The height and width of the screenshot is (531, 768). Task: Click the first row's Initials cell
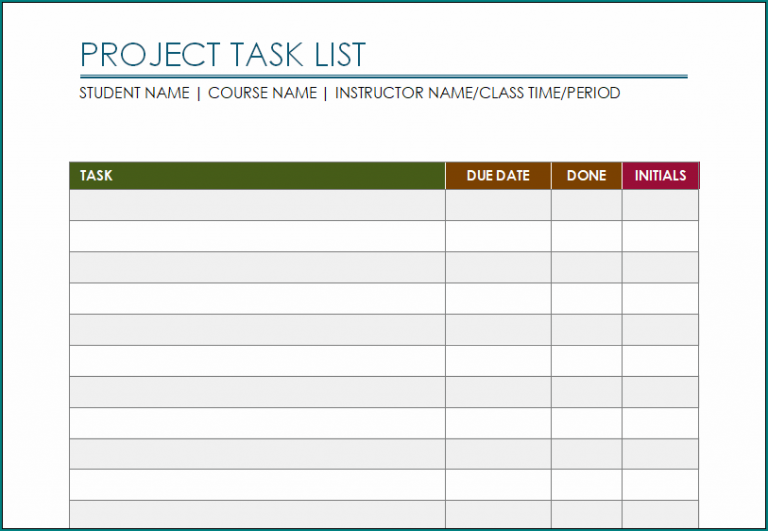pos(660,205)
